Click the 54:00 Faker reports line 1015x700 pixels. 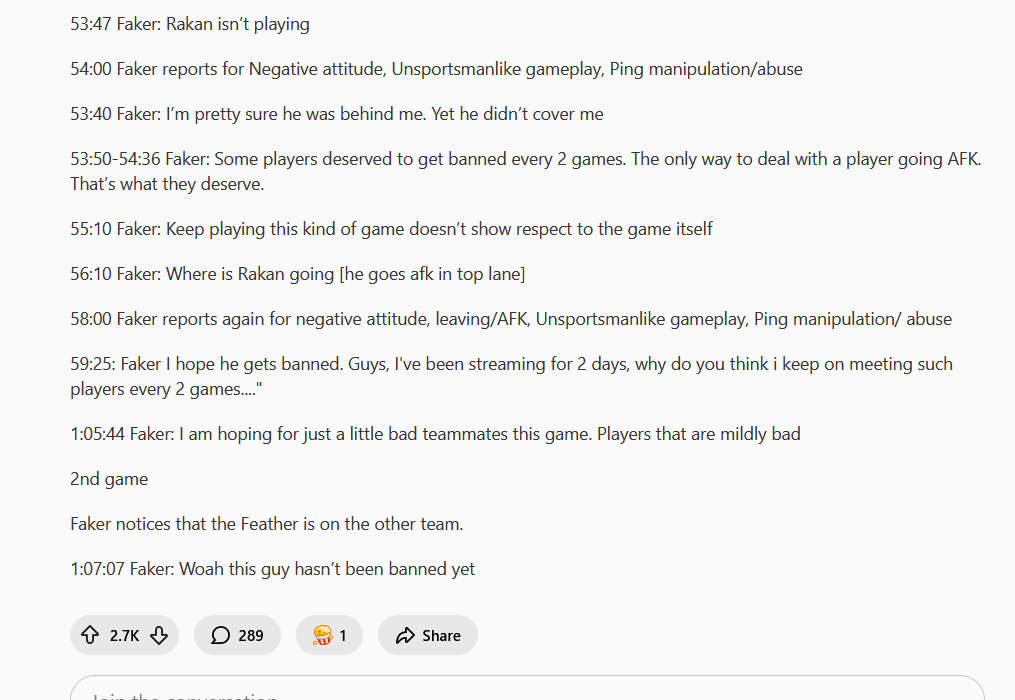(436, 69)
